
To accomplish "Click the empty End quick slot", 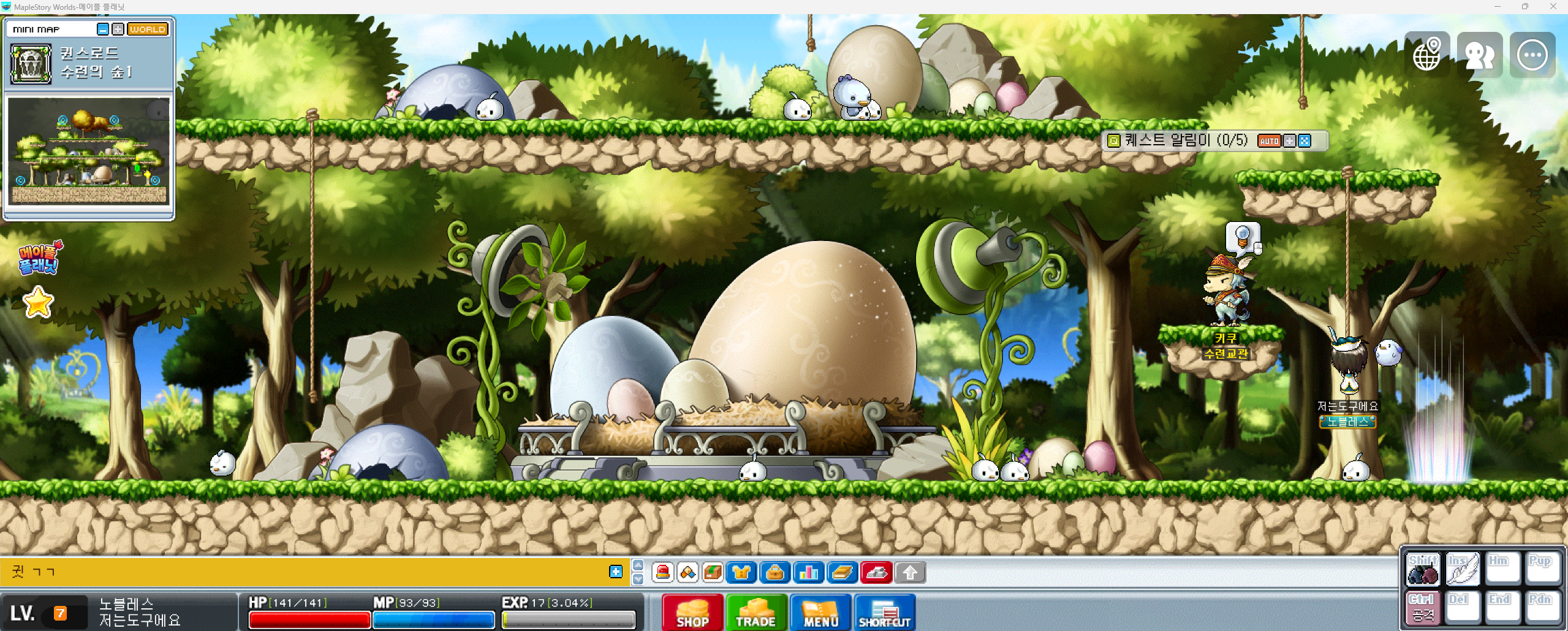I will [1502, 608].
